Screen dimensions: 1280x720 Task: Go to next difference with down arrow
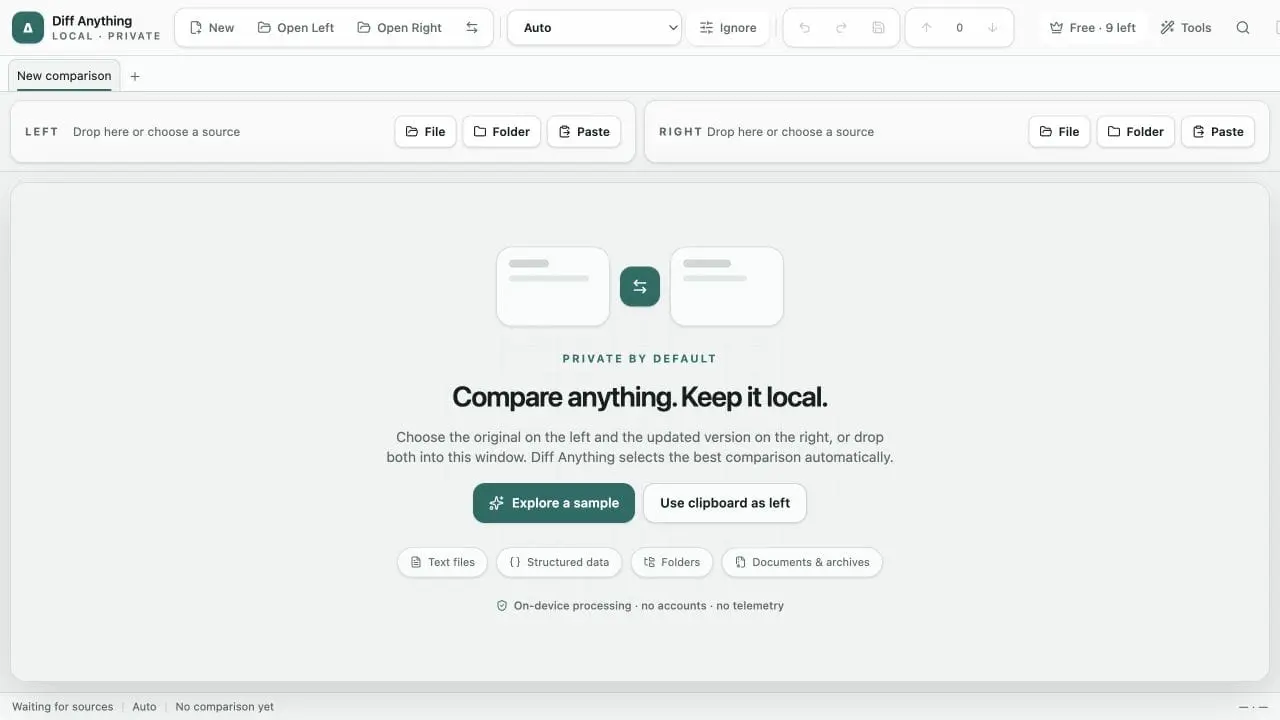pyautogui.click(x=992, y=28)
